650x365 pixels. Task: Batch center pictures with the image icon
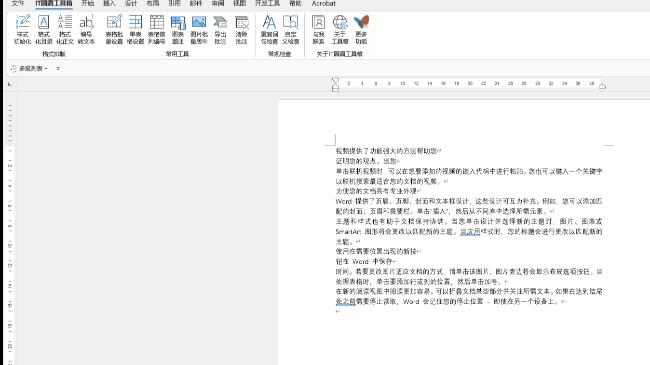[x=199, y=29]
